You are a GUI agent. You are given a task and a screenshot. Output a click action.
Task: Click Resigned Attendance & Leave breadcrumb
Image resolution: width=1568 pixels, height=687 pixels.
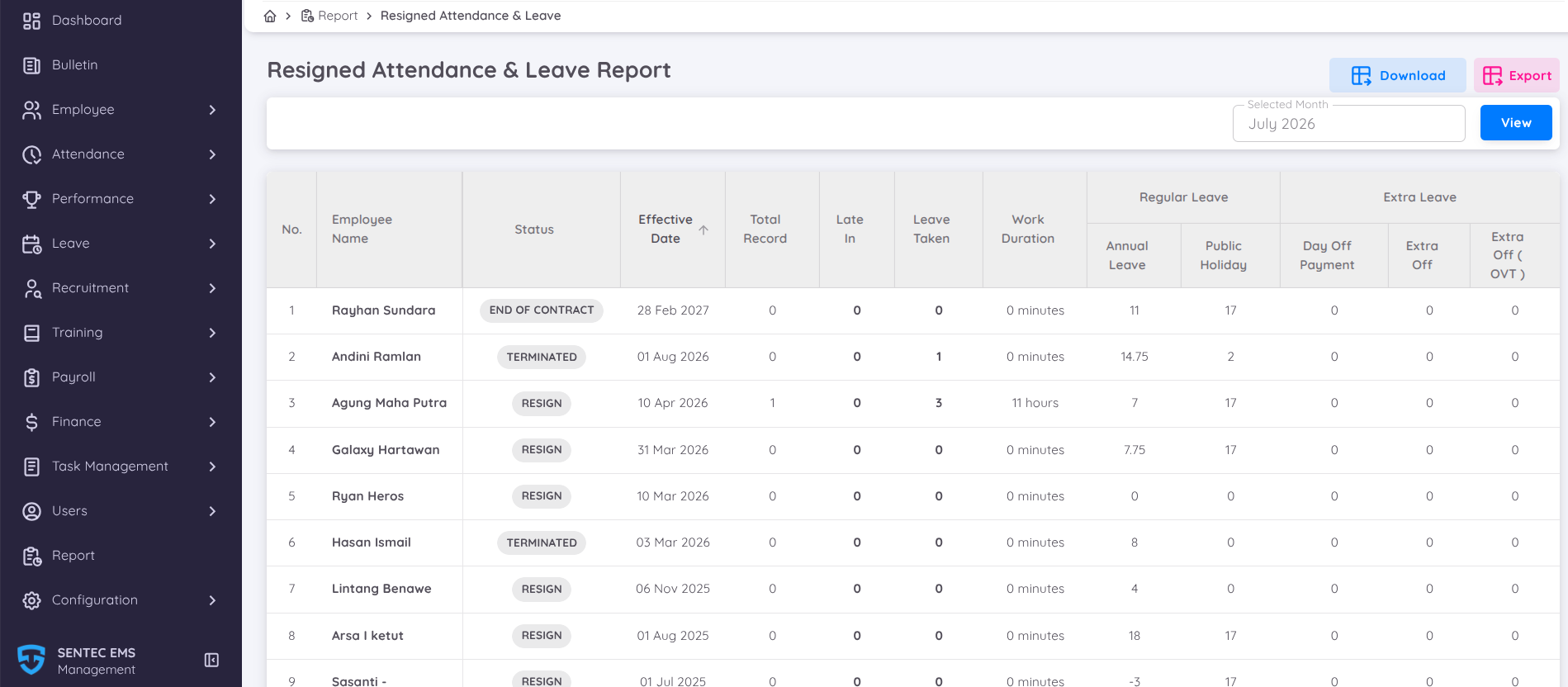471,16
